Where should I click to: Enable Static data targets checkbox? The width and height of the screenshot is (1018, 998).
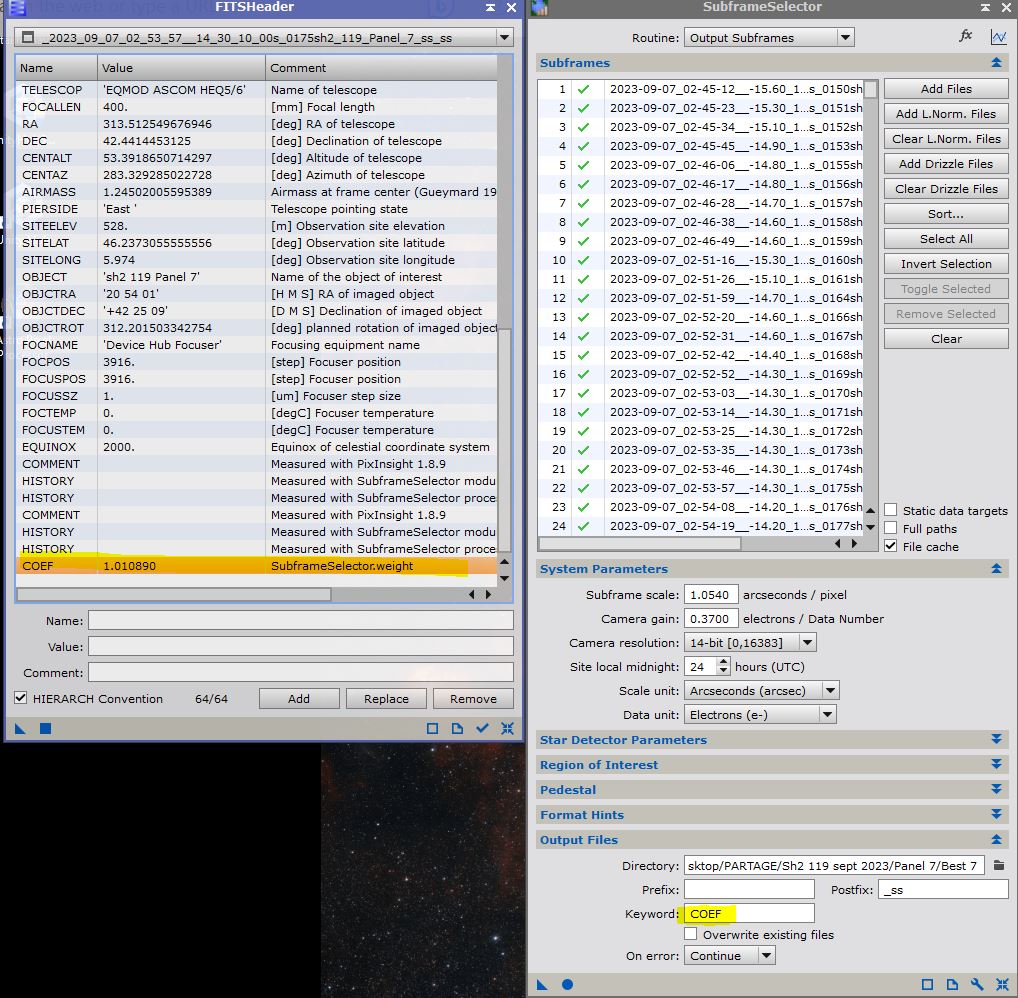pyautogui.click(x=891, y=510)
